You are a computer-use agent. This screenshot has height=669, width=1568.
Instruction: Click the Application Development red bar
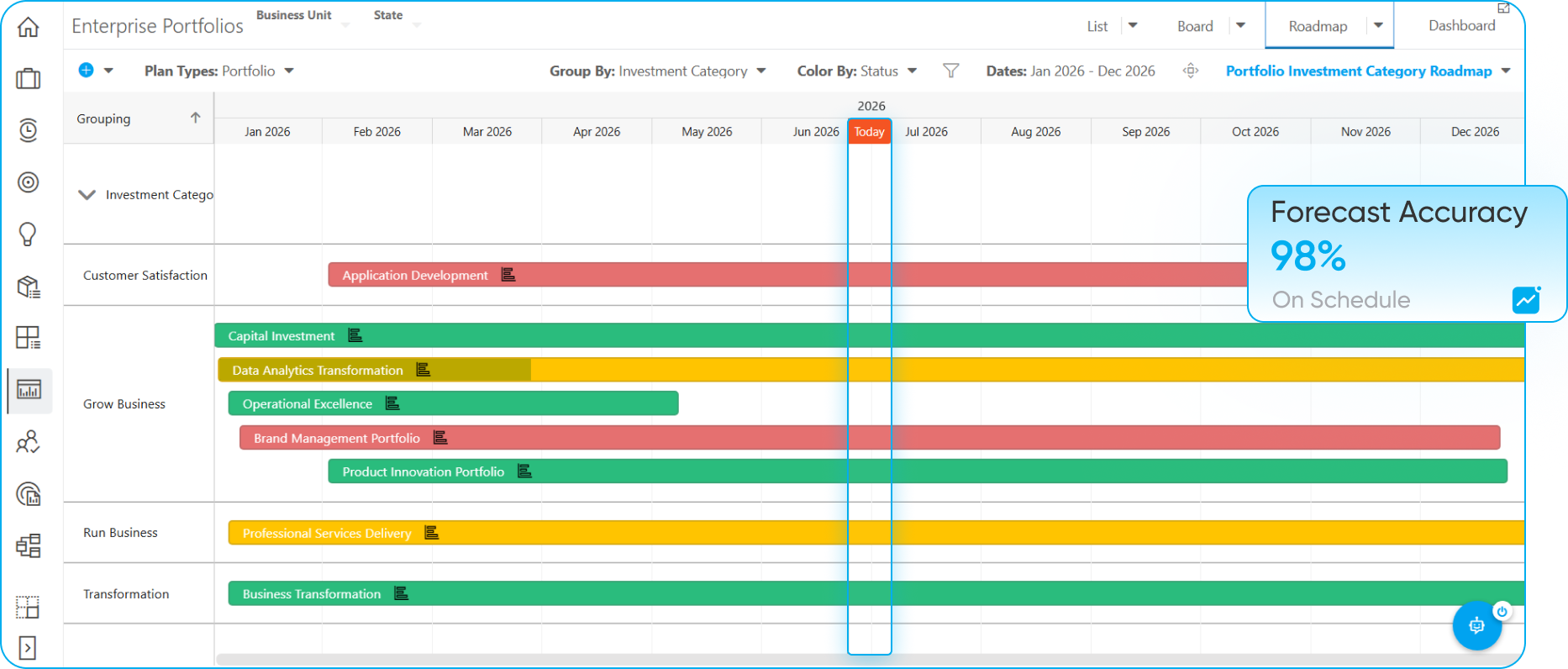coord(787,275)
